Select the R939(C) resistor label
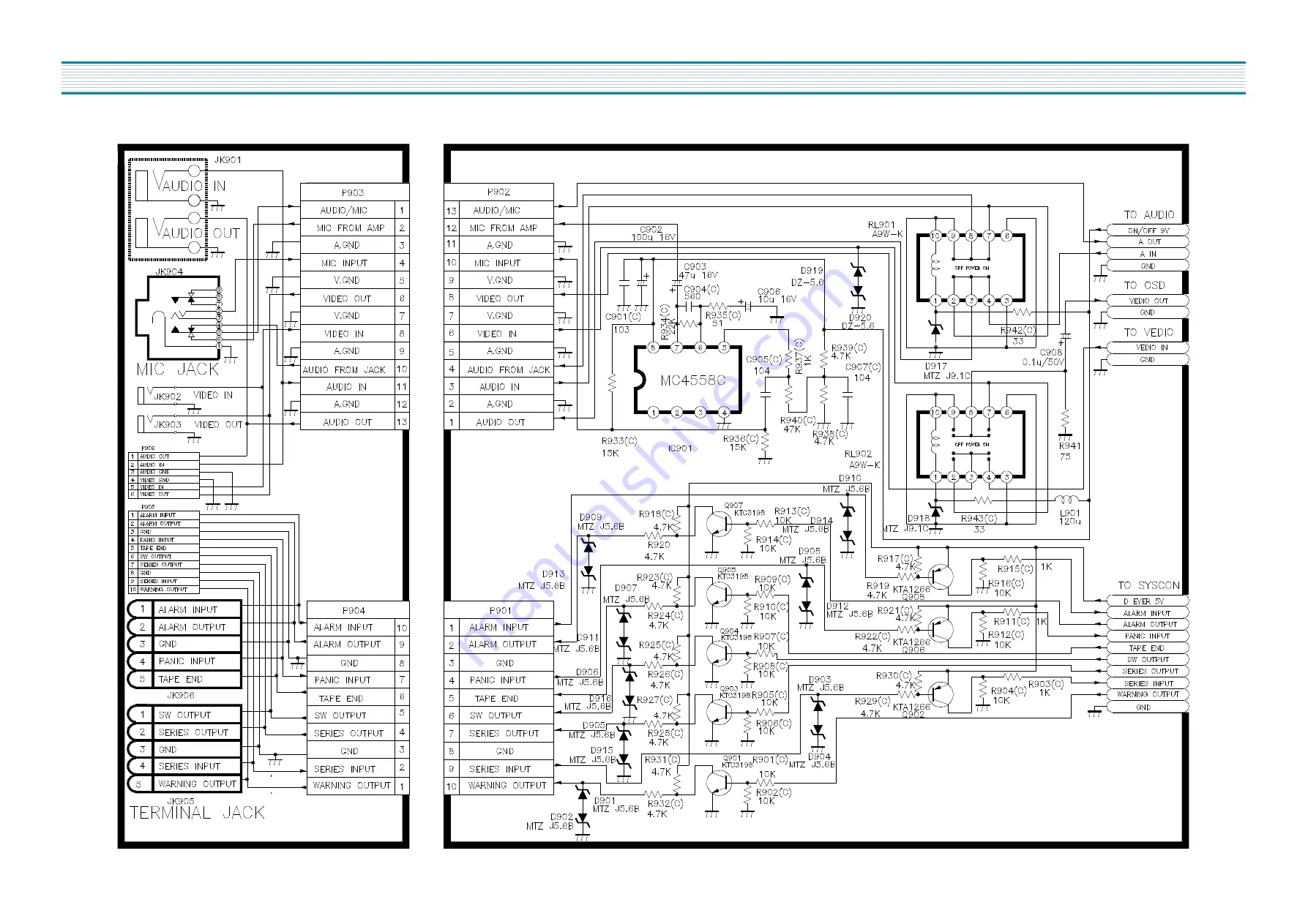The height and width of the screenshot is (924, 1308). coord(849,348)
